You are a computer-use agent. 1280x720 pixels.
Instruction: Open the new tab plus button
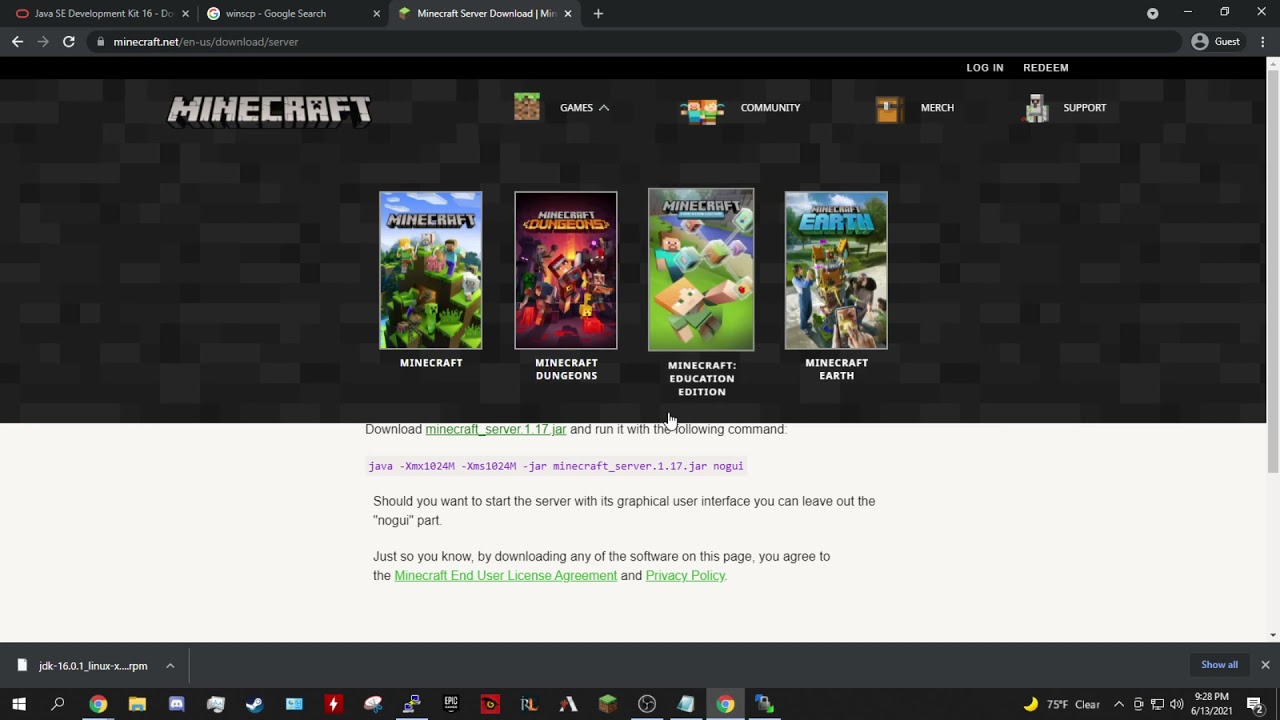(x=598, y=14)
